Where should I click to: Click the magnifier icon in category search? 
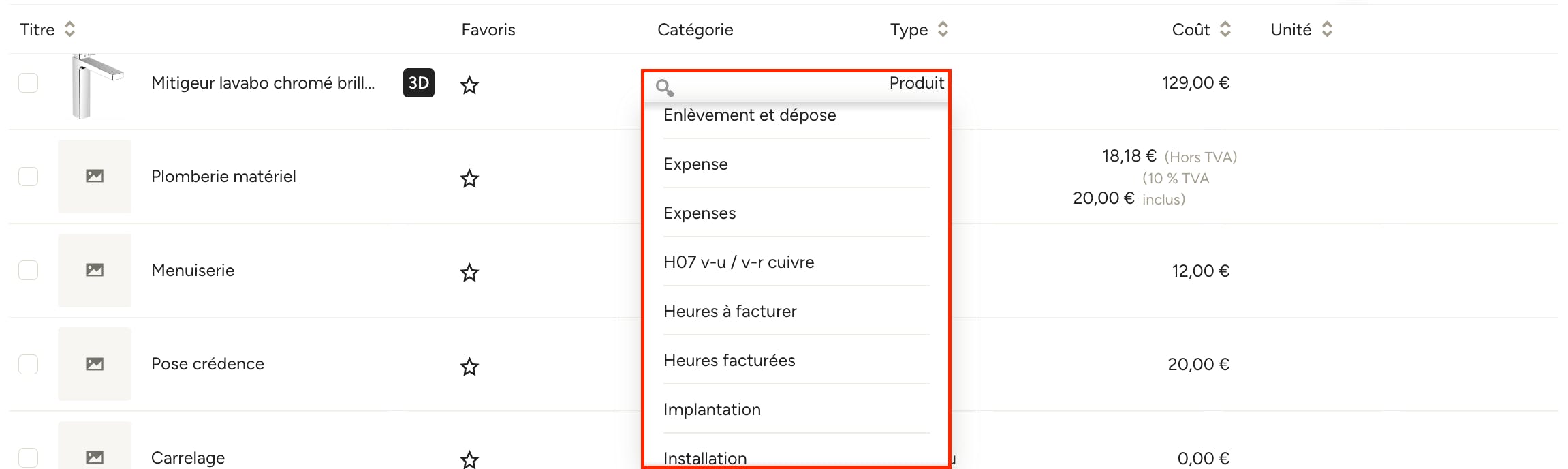click(x=665, y=88)
